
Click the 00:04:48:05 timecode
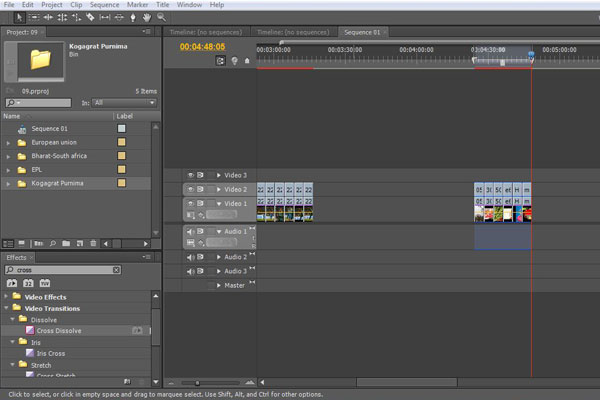(x=202, y=46)
